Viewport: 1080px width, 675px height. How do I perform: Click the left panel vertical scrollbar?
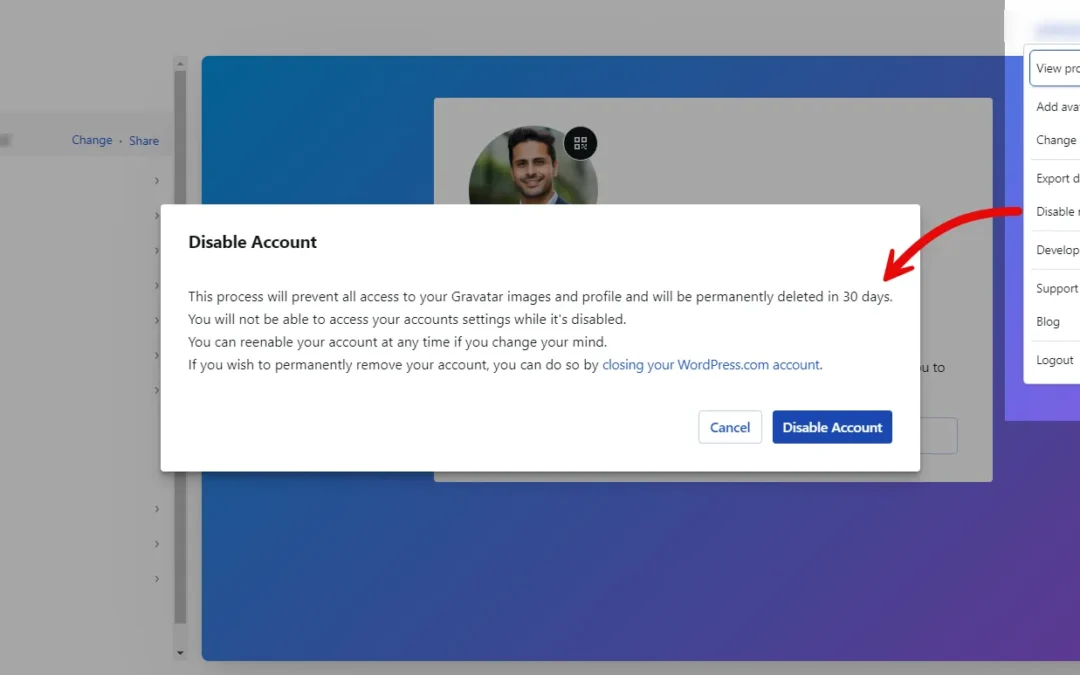180,350
